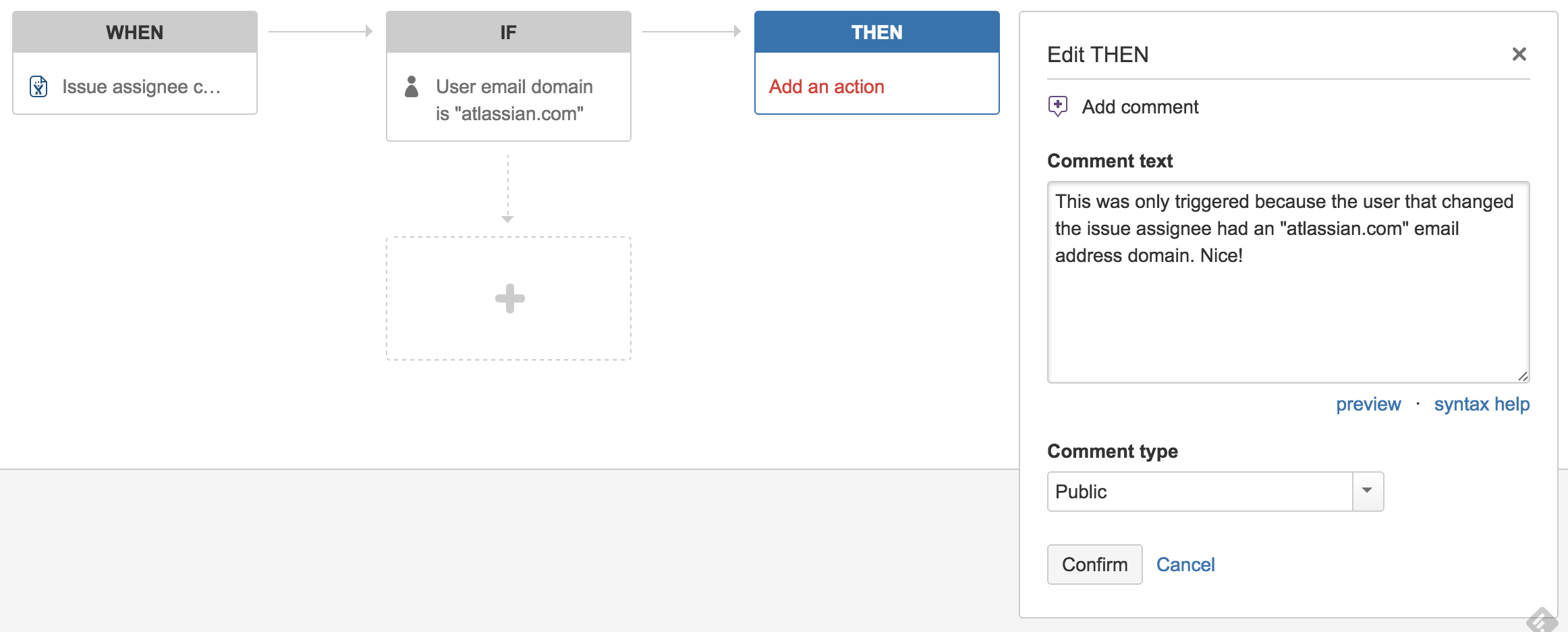Close the Edit THEN panel
This screenshot has height=632, width=1568.
[x=1519, y=54]
